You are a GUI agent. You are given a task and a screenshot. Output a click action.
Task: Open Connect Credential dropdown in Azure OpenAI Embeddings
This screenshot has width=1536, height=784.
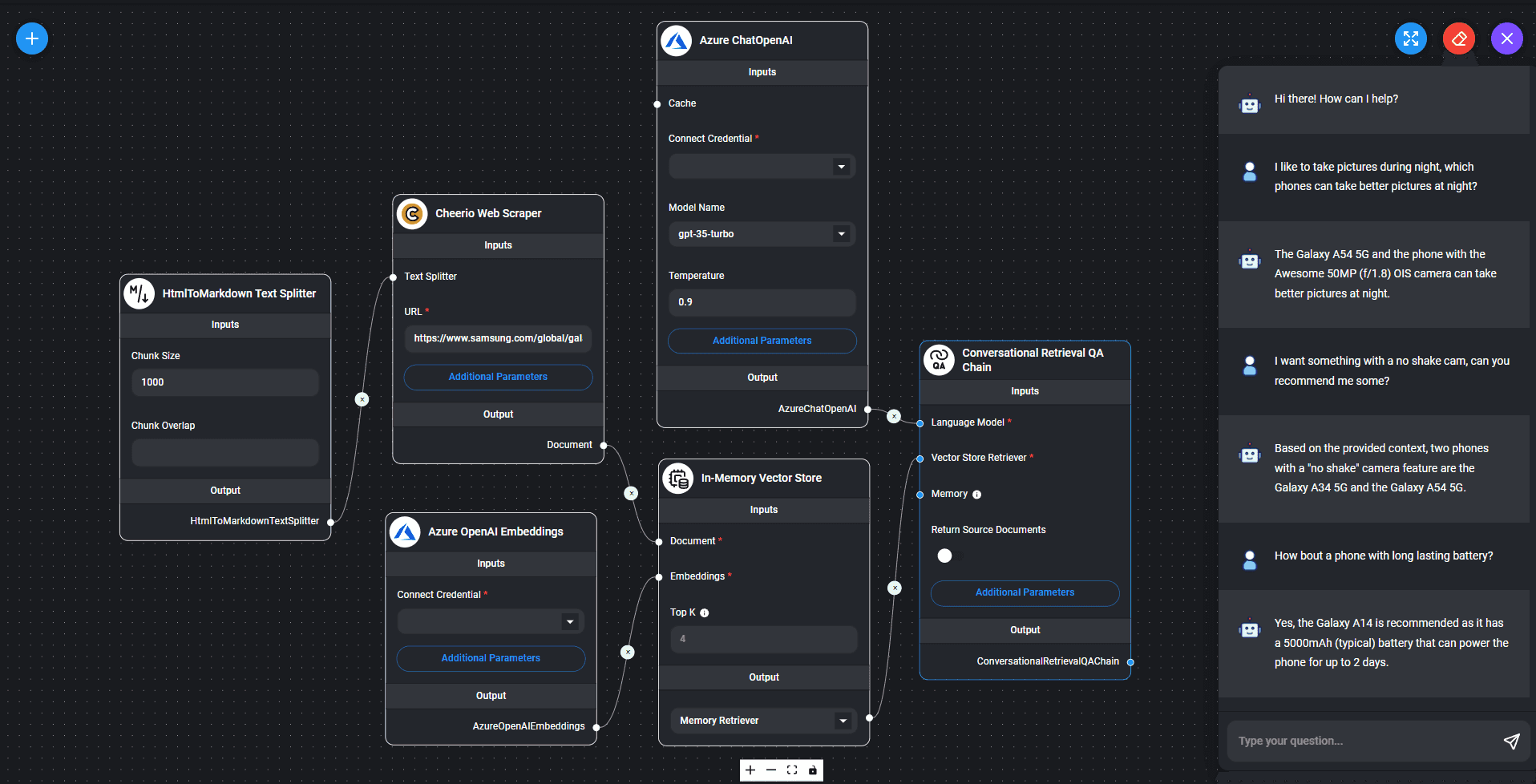click(491, 621)
